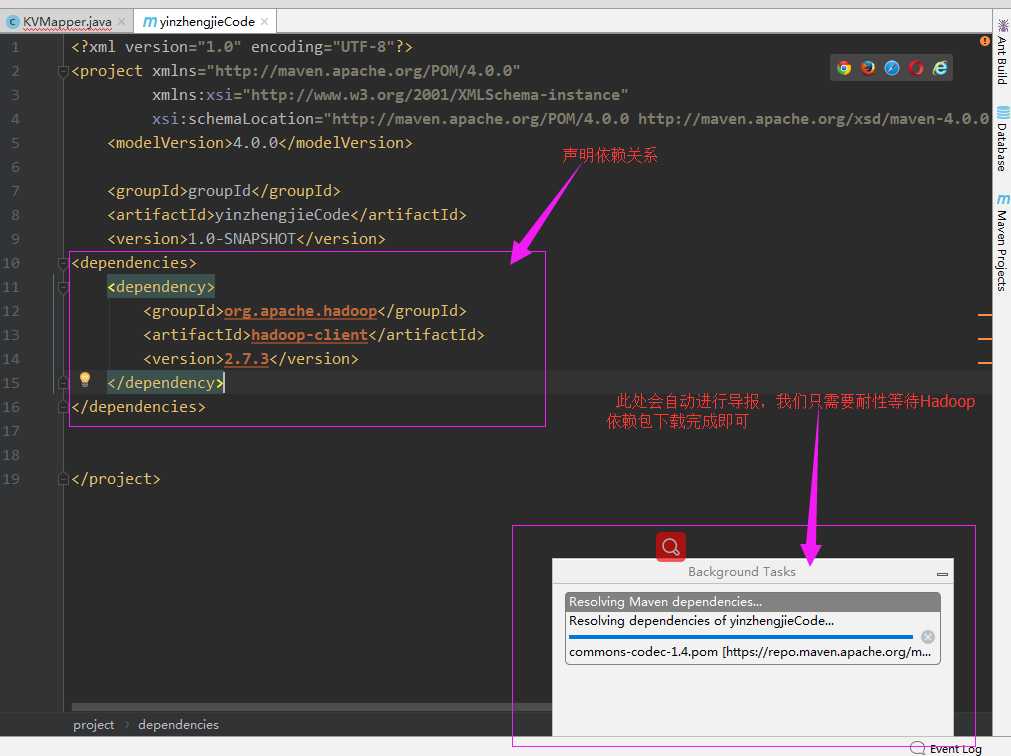Viewport: 1011px width, 756px height.
Task: Click the commons-codec-1.4.pom status text
Action: pyautogui.click(x=750, y=652)
